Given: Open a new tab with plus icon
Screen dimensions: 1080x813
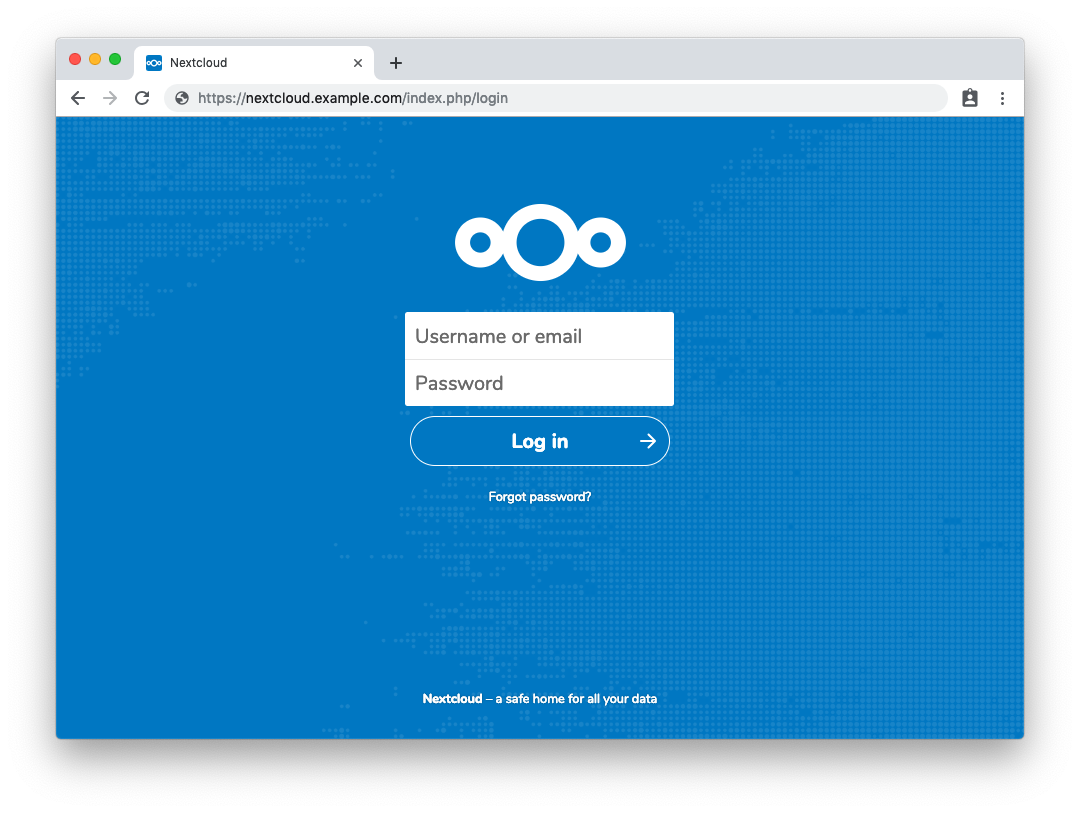Looking at the screenshot, I should (x=395, y=63).
